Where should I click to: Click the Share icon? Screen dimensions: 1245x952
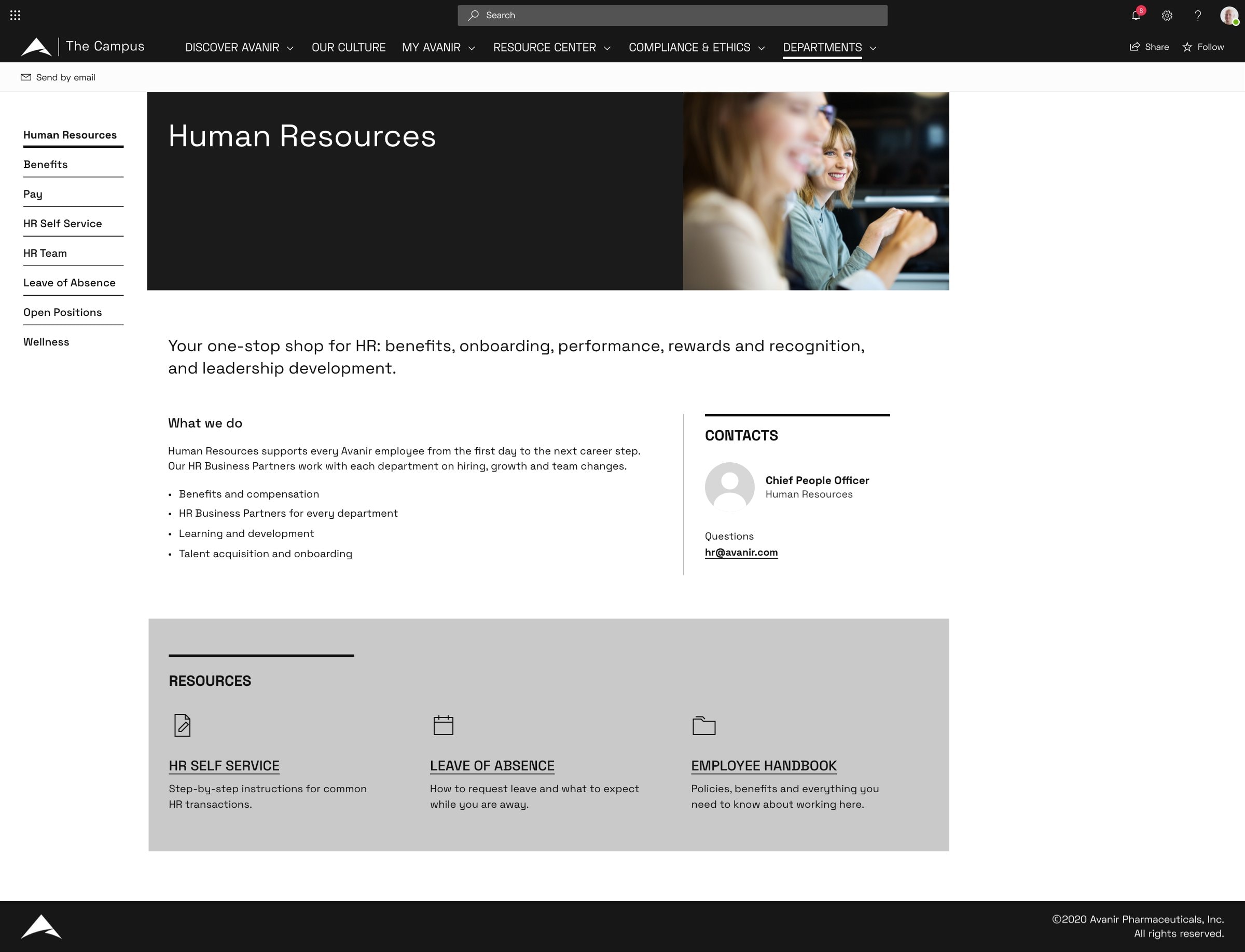(1135, 47)
